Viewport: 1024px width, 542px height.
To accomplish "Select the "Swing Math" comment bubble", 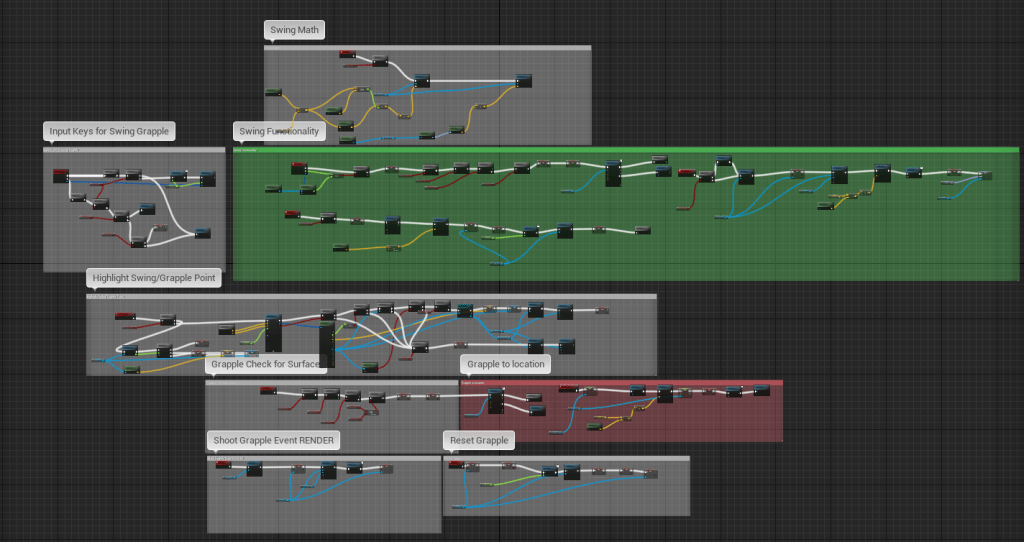I will click(296, 30).
